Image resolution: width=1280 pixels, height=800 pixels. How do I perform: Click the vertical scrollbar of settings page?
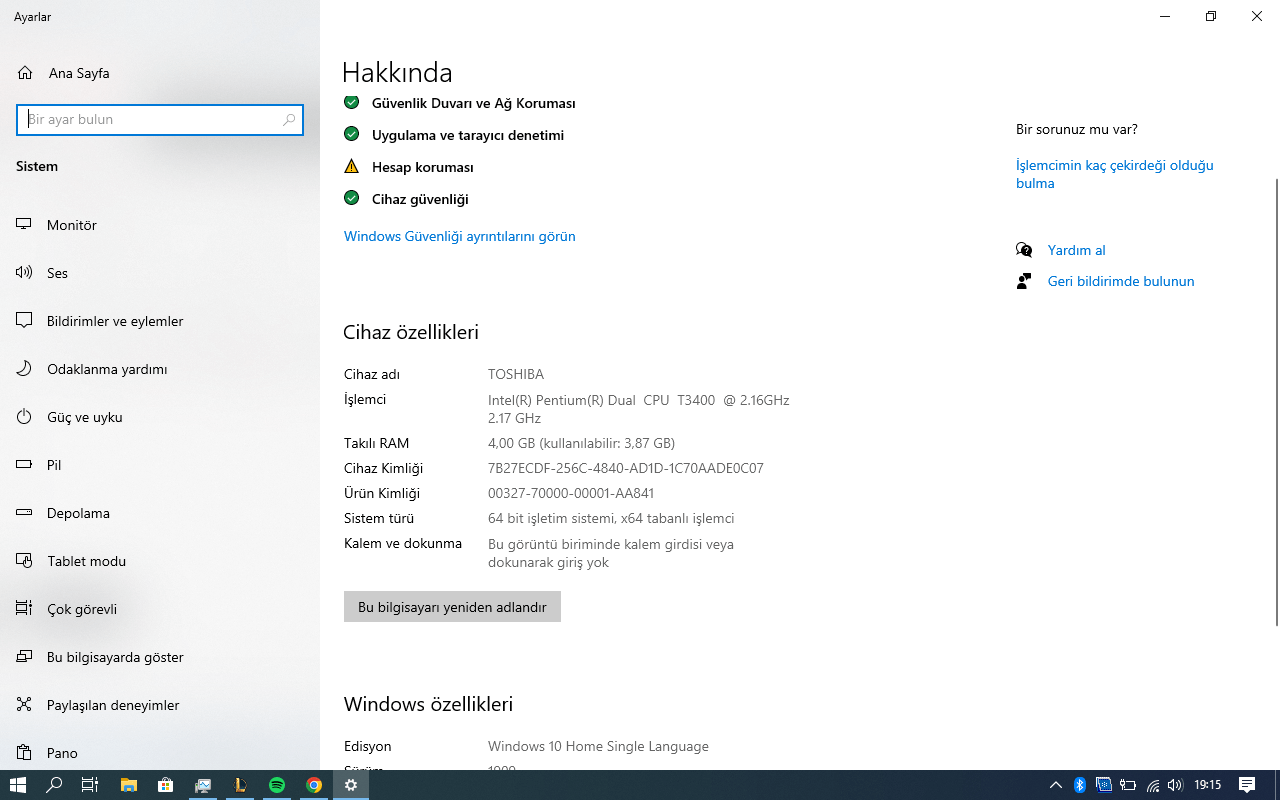coord(1275,402)
